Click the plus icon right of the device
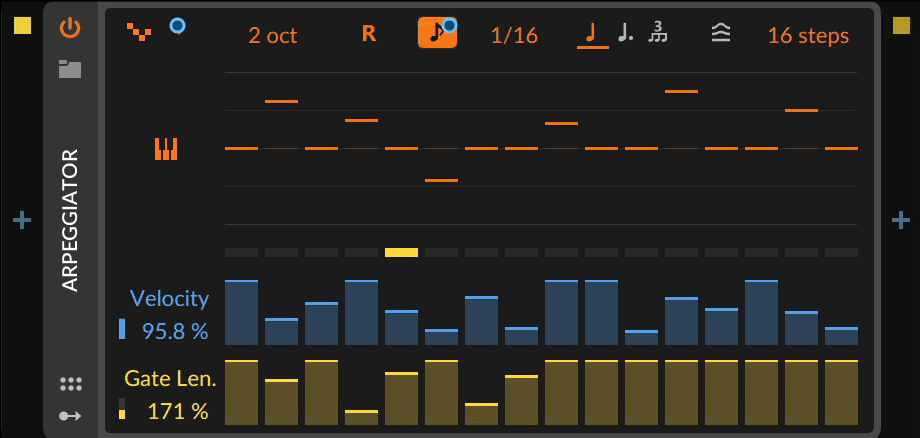Screen dimensions: 920x438 click(x=900, y=220)
